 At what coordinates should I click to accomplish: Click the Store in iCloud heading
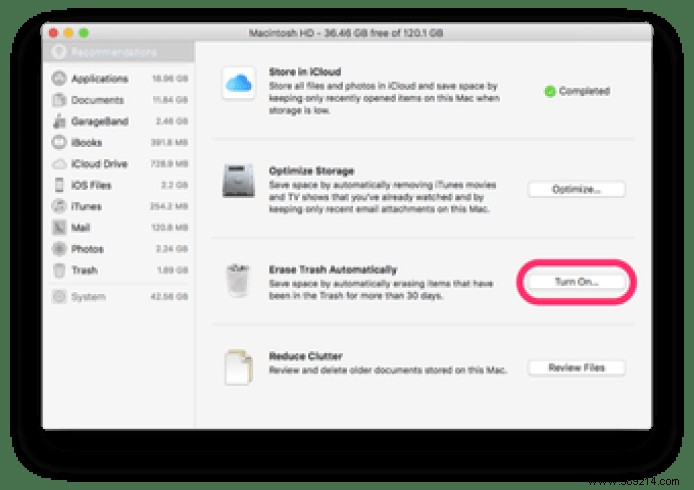pyautogui.click(x=305, y=72)
